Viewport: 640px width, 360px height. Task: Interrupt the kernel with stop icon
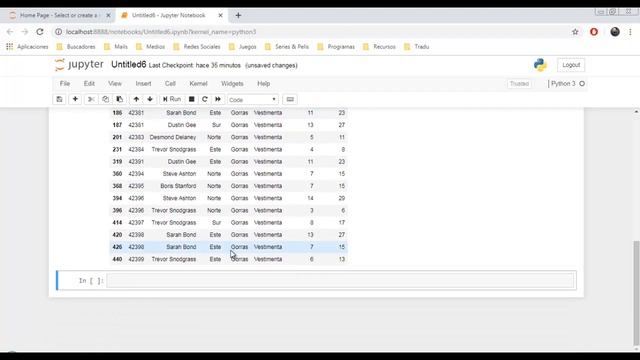pyautogui.click(x=191, y=99)
